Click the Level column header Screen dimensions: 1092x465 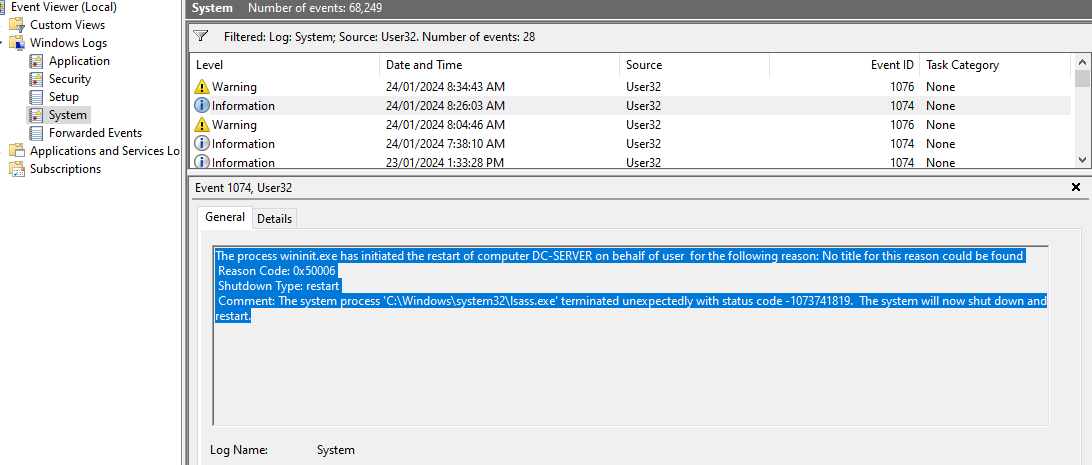click(x=284, y=65)
